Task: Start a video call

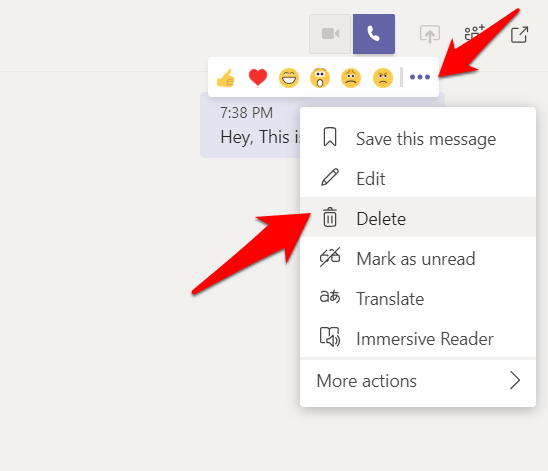Action: pos(330,34)
